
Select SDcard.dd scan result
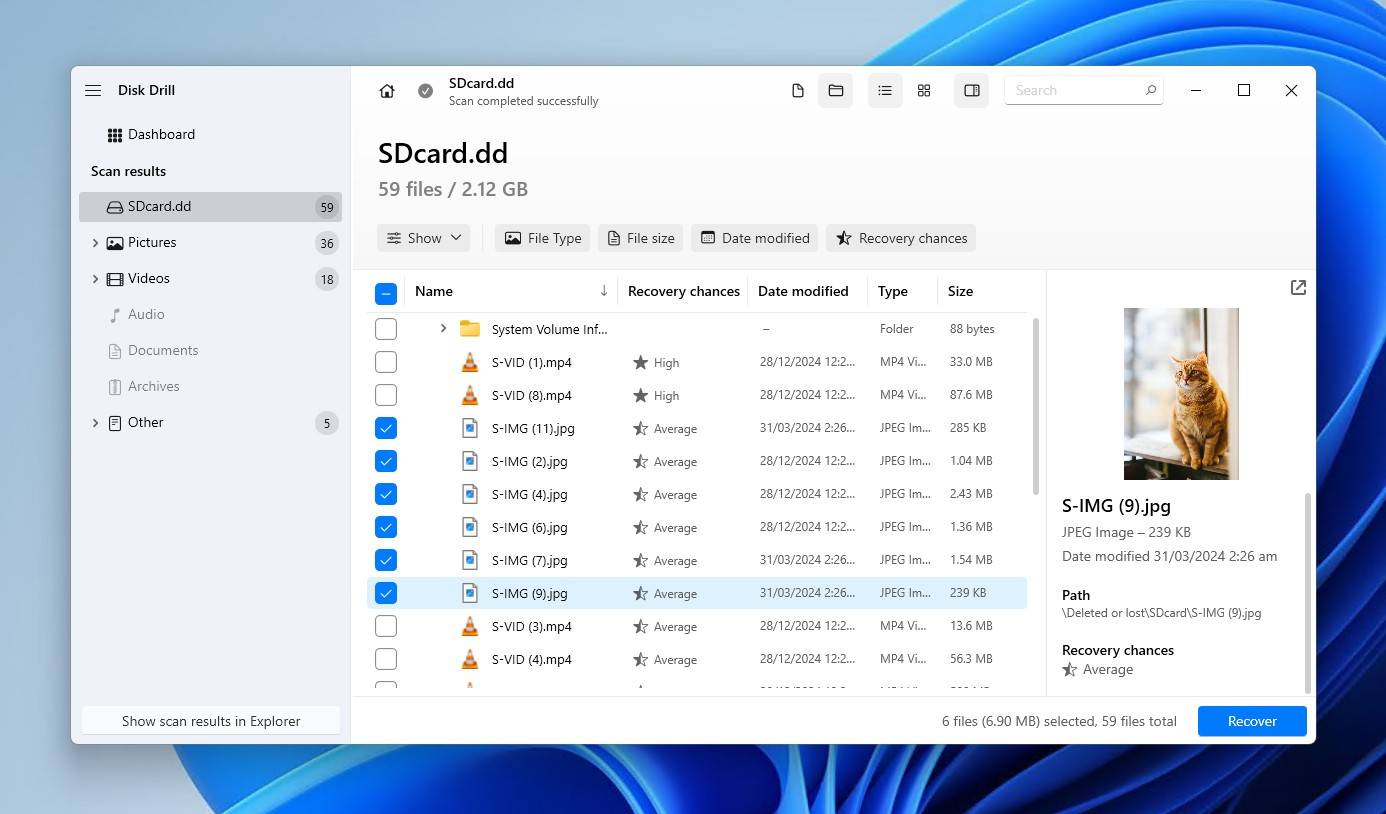coord(210,207)
